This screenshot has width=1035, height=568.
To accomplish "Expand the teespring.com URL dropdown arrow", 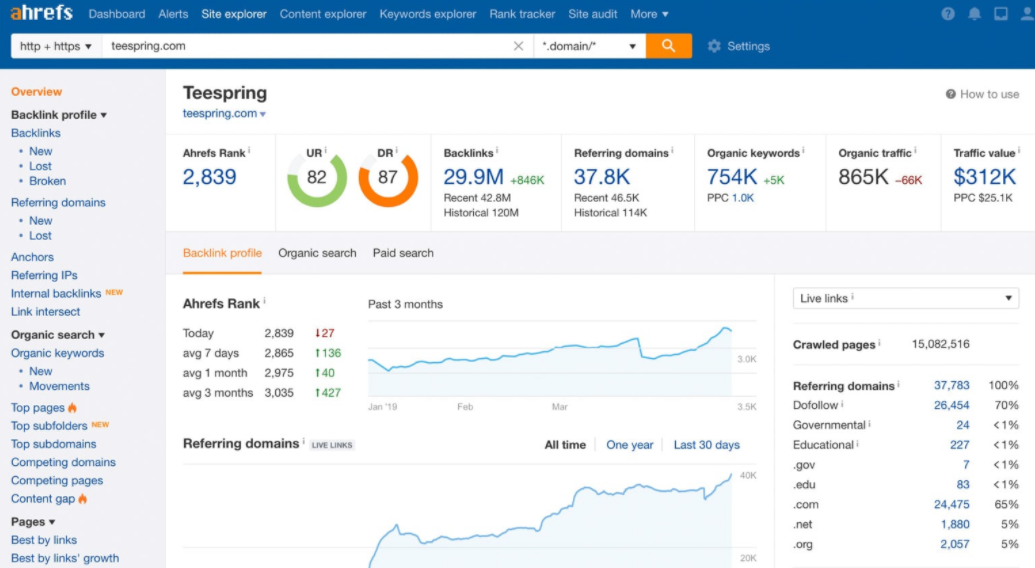I will pos(263,114).
